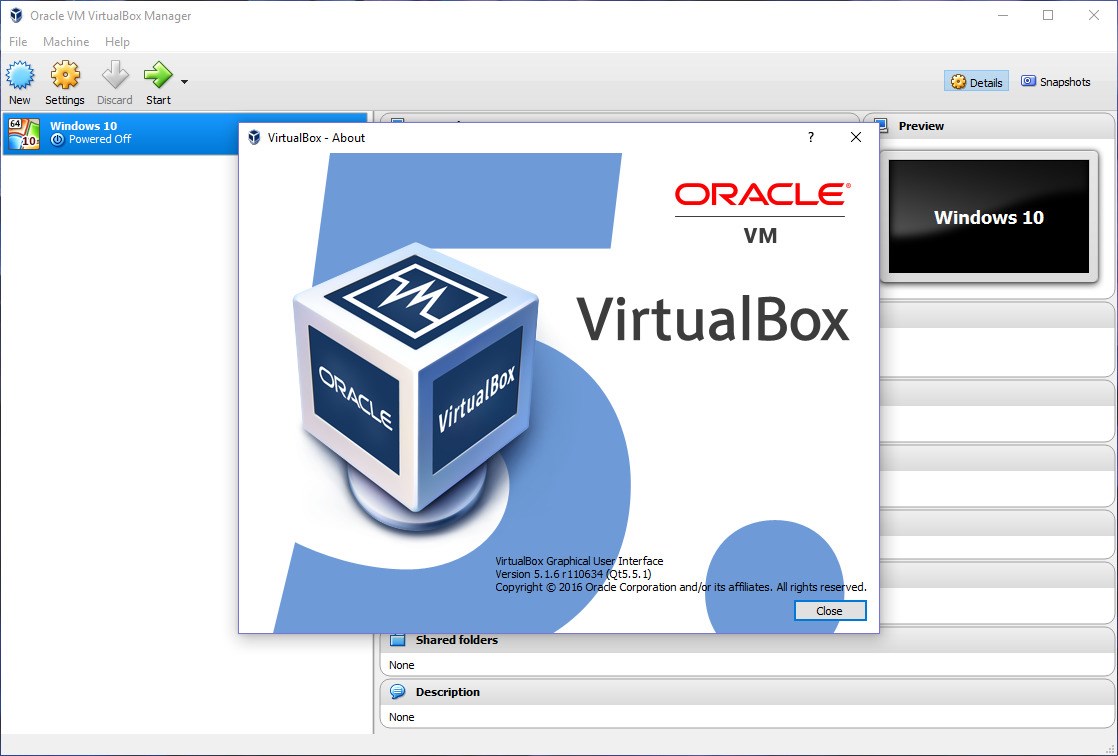
Task: Click the "Powered Off" status text
Action: [100, 139]
